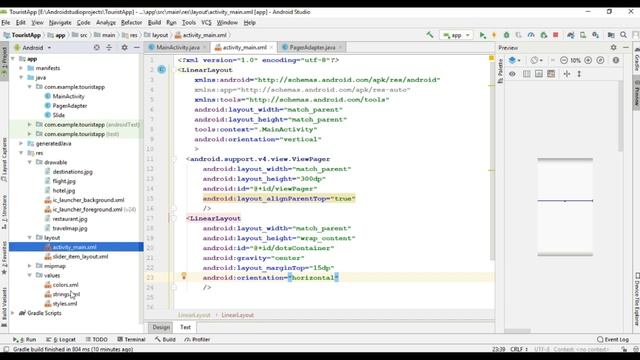Select slider_item_layout.xml in the project tree
This screenshot has height=360, width=640.
point(80,257)
